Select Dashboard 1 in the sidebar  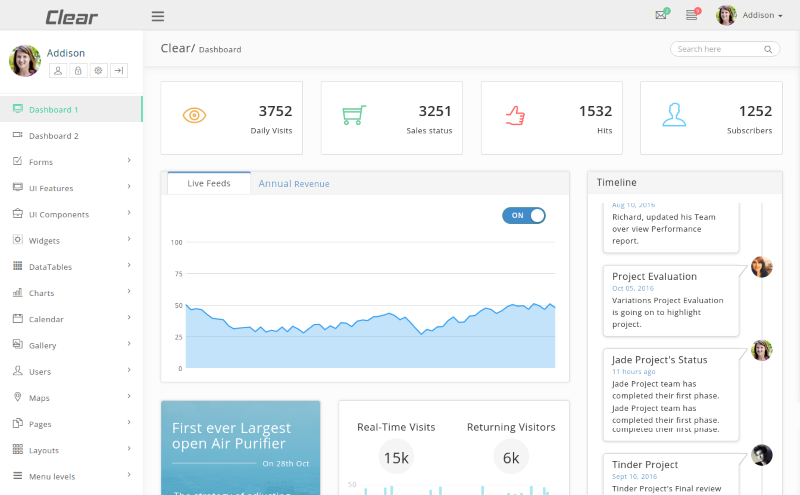click(x=71, y=109)
